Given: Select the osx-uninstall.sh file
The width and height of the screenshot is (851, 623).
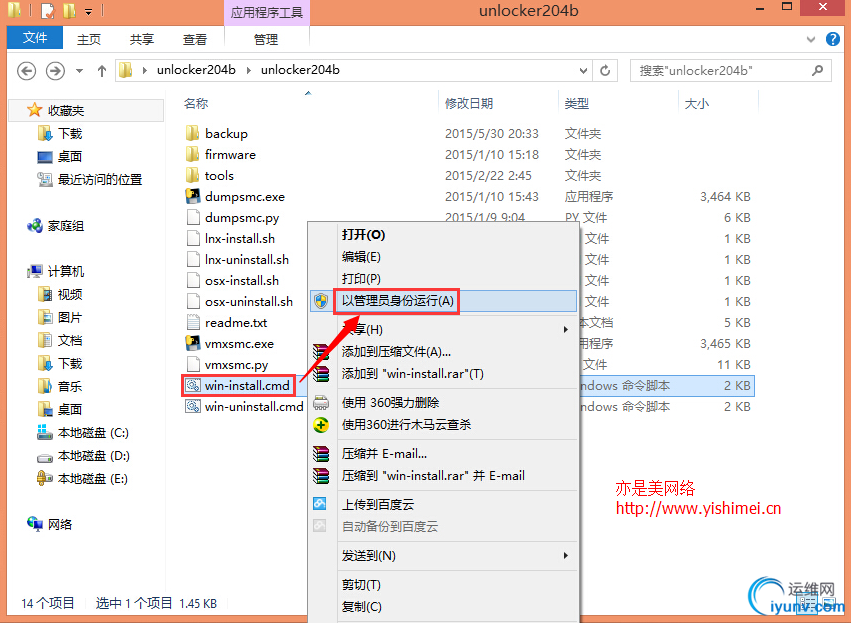Looking at the screenshot, I should coord(249,301).
